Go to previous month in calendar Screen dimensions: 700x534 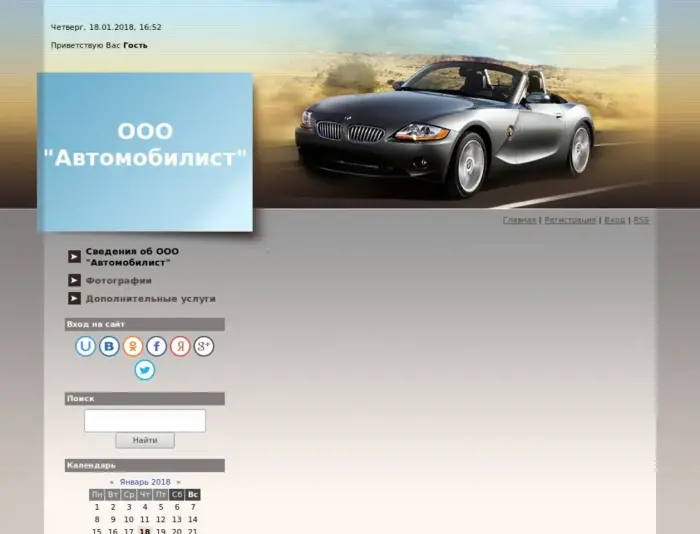click(111, 482)
